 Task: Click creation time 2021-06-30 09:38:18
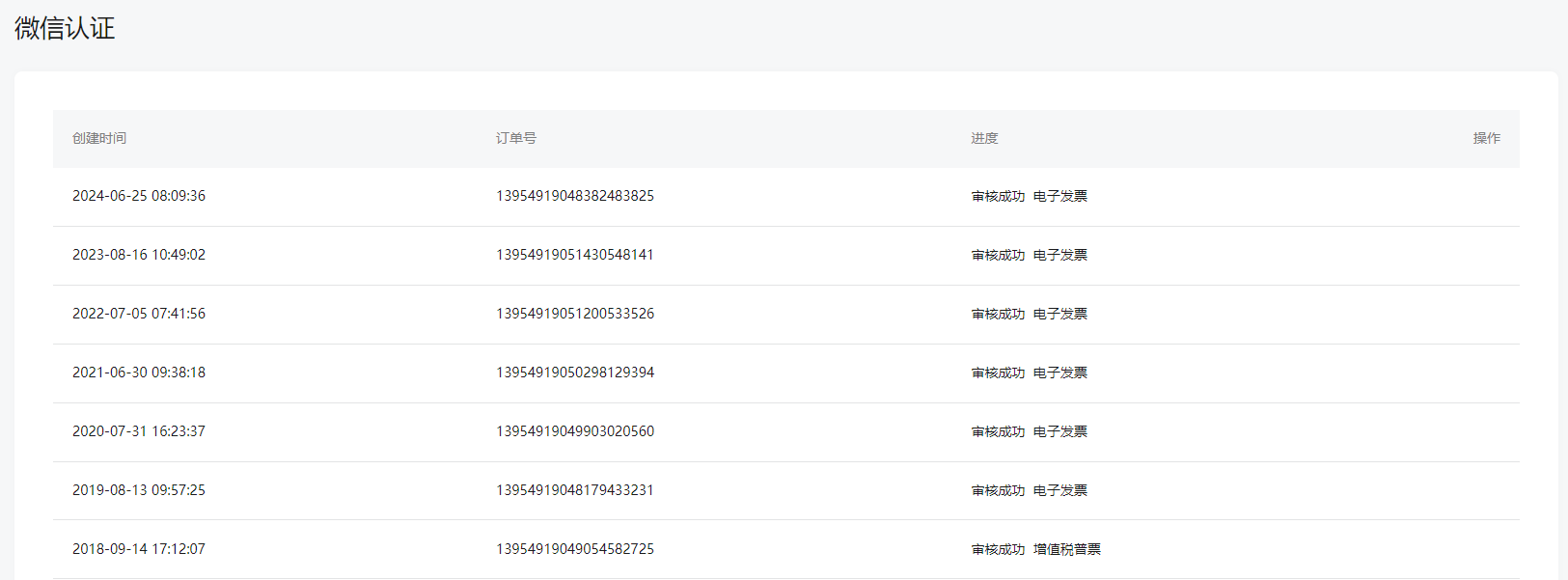(x=139, y=373)
